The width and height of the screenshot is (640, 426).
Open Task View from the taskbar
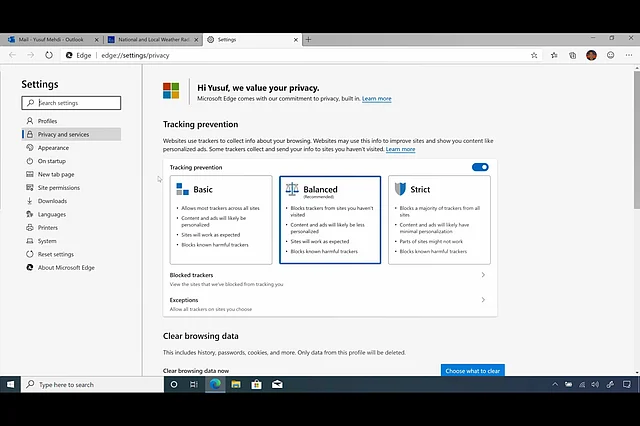pyautogui.click(x=194, y=384)
